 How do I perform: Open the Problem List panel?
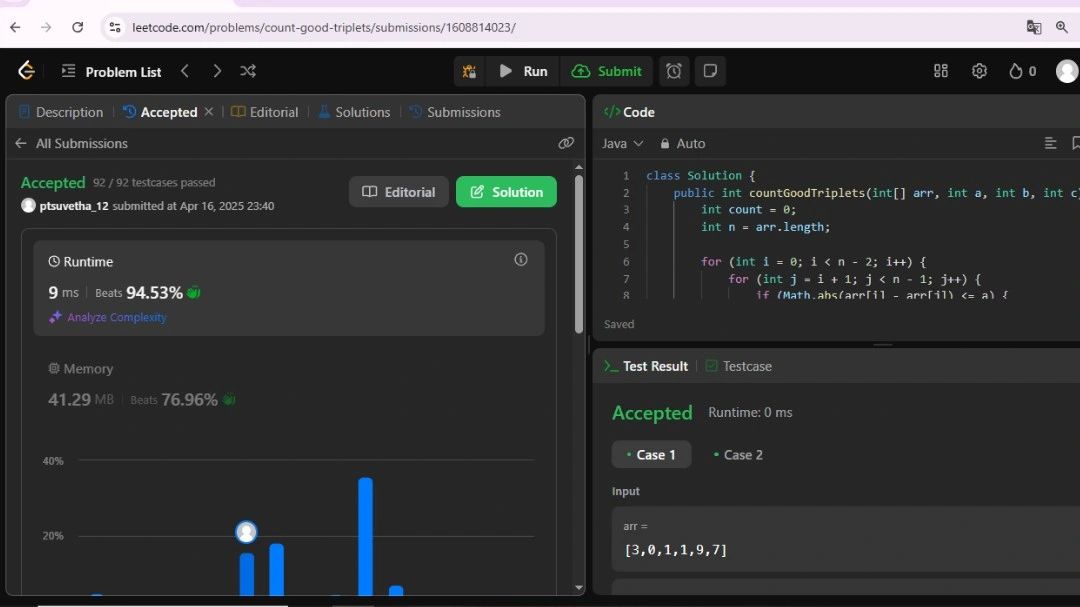(111, 72)
